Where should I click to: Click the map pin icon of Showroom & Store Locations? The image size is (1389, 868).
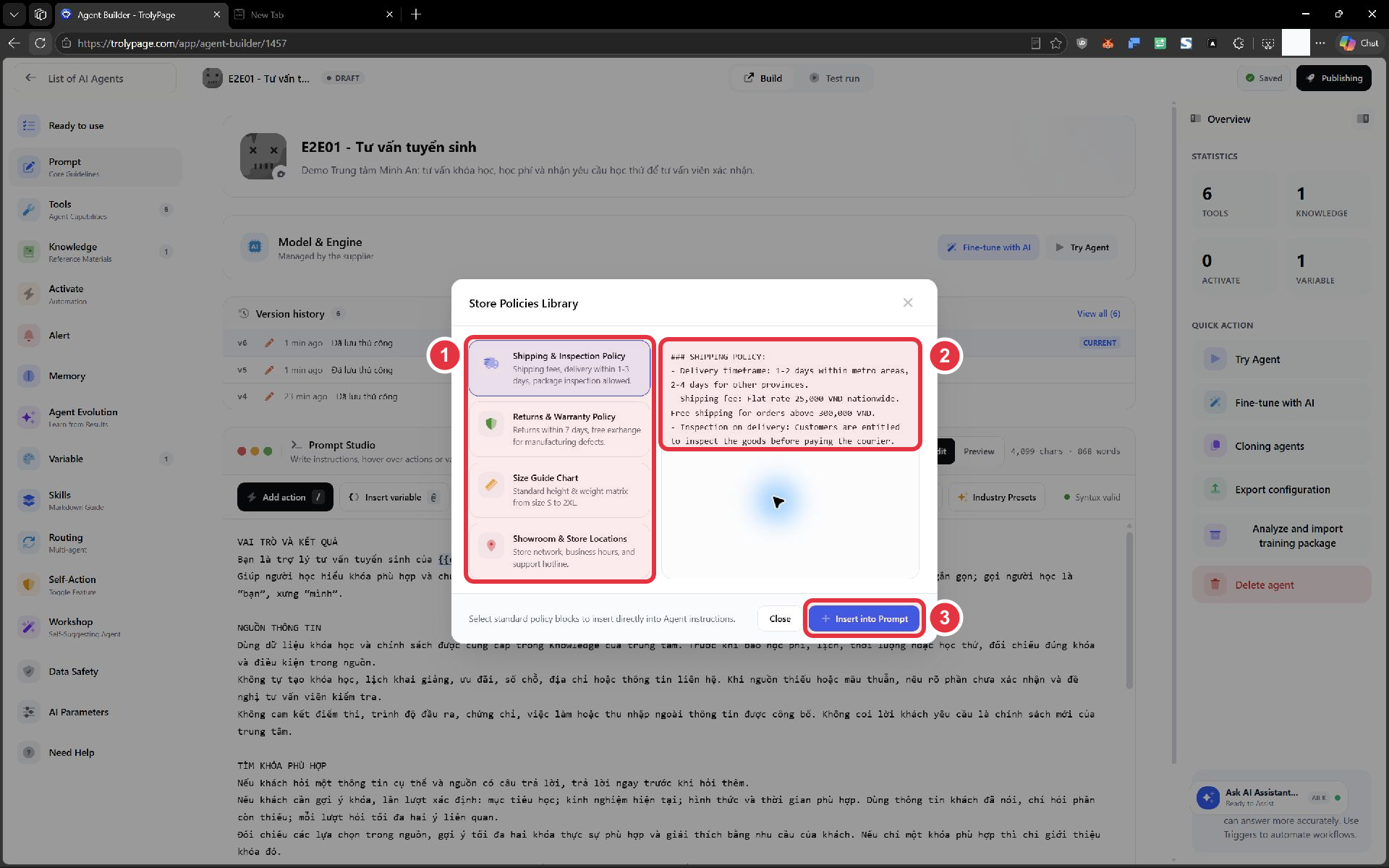pos(491,545)
